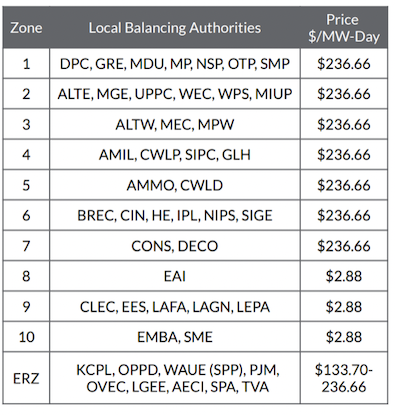This screenshot has height=415, width=395.
Task: Select Zone 2 ALTE, MGE, UPPC cell
Action: pyautogui.click(x=175, y=94)
